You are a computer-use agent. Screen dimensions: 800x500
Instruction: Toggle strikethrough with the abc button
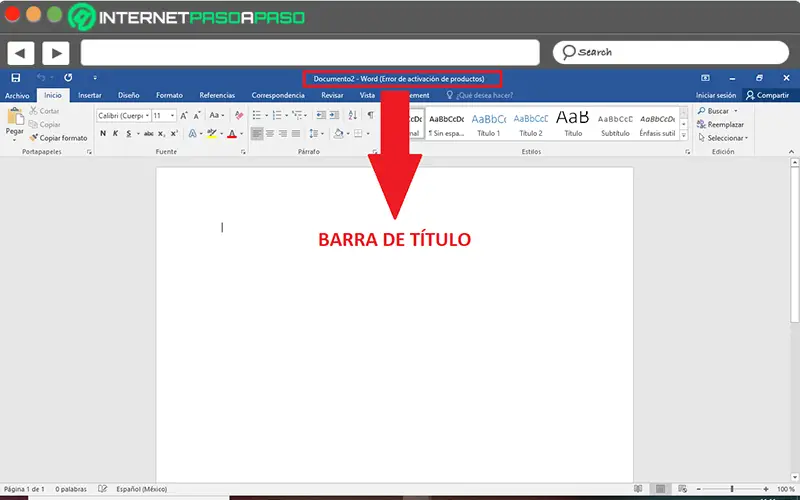pyautogui.click(x=148, y=134)
